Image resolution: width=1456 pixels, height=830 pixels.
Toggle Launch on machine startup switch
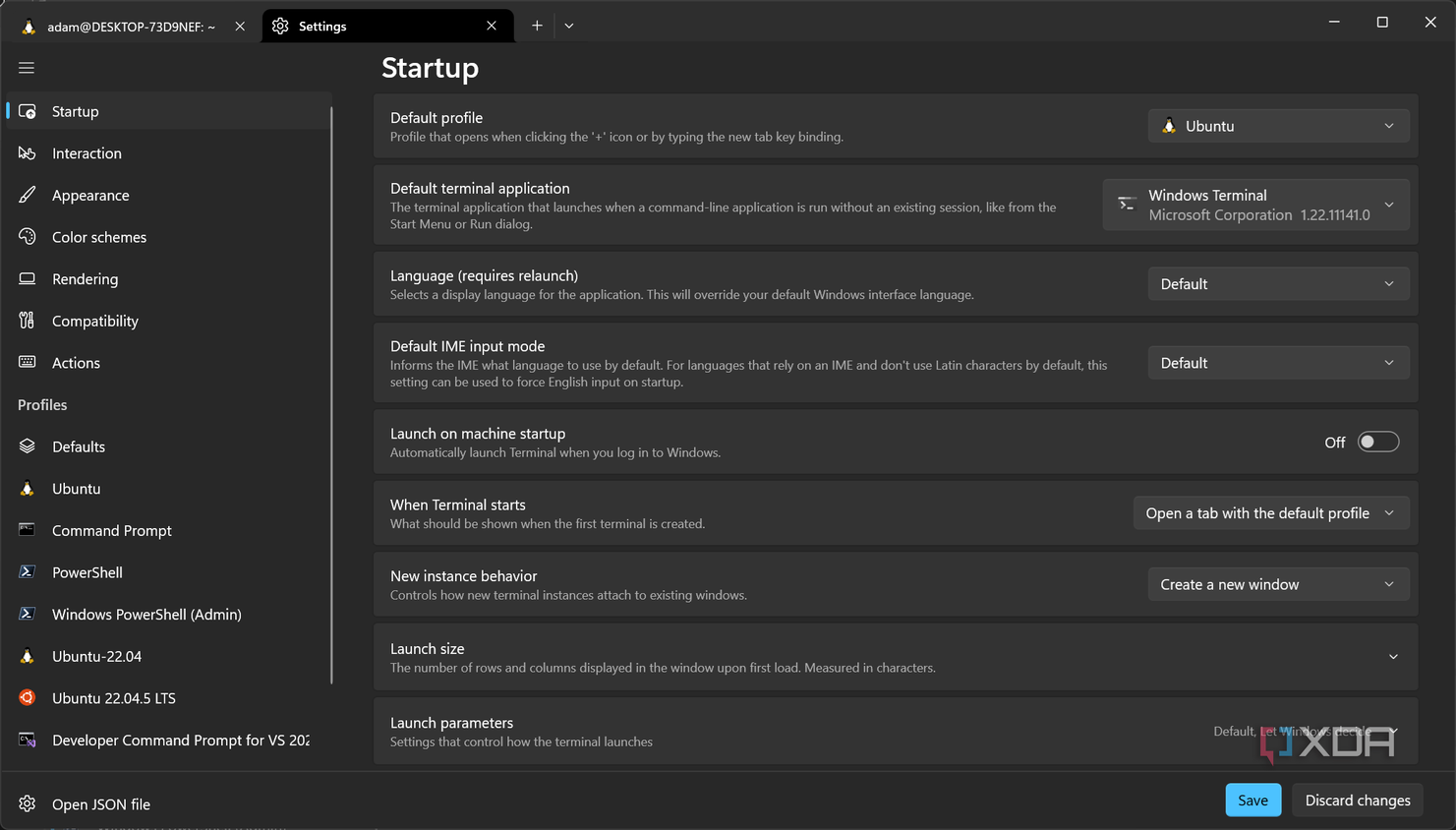tap(1378, 443)
